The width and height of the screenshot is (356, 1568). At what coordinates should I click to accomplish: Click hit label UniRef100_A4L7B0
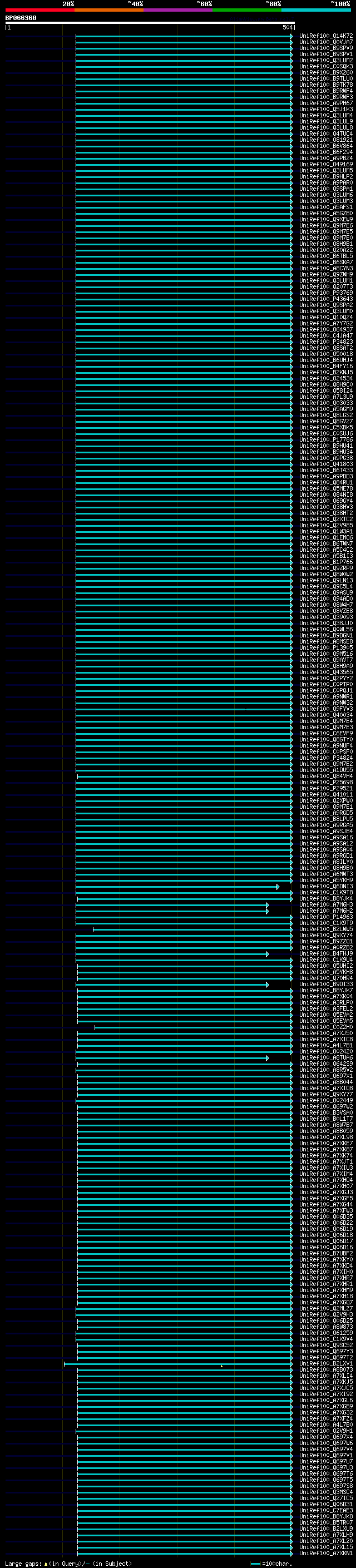[326, 1424]
